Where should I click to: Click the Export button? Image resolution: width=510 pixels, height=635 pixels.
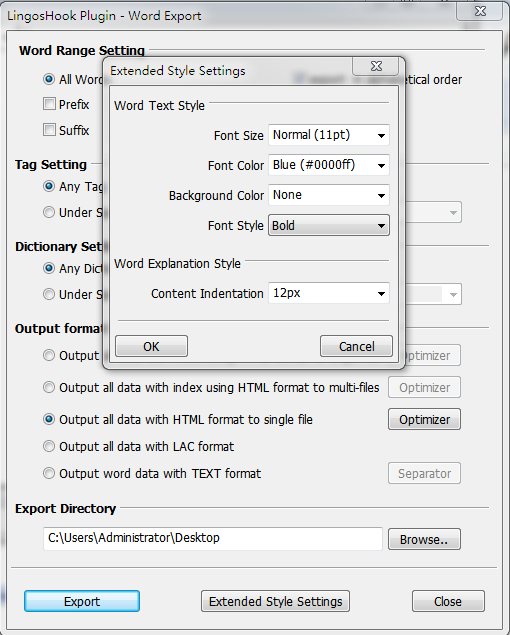82,601
